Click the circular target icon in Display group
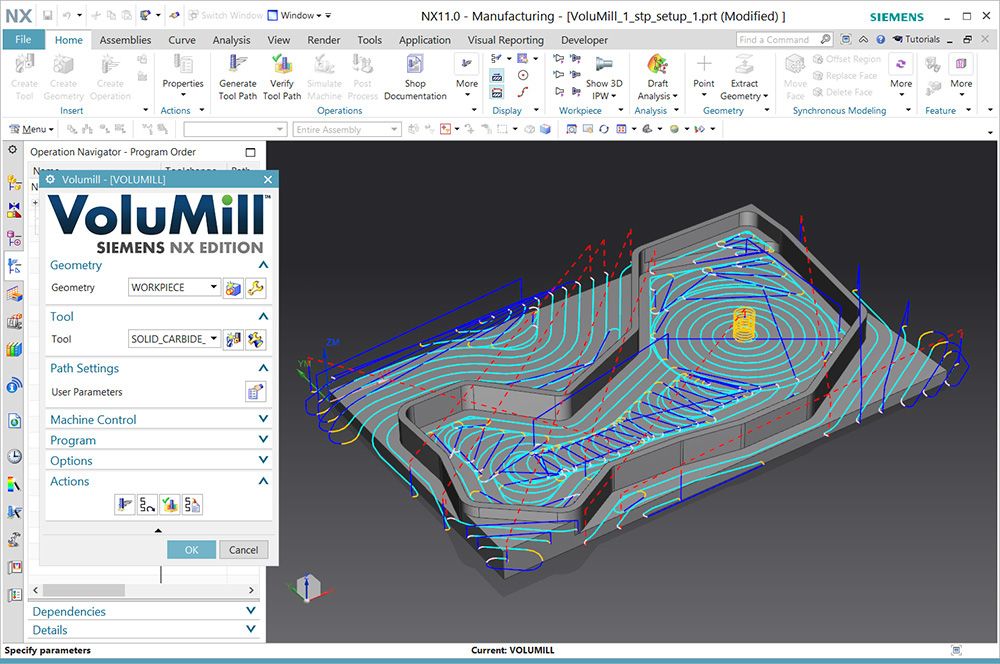This screenshot has height=664, width=1000. [523, 75]
